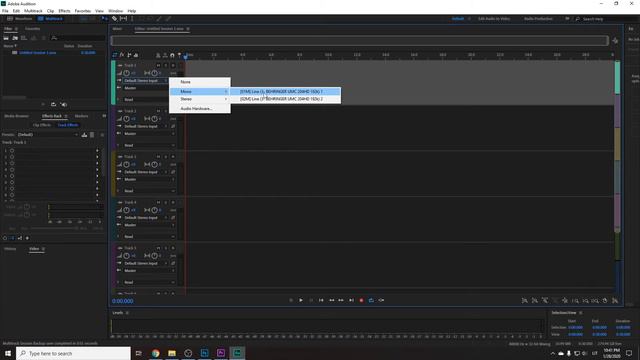Click the Rewind transport button
Viewport: 640px width, 360px height.
click(x=331, y=300)
